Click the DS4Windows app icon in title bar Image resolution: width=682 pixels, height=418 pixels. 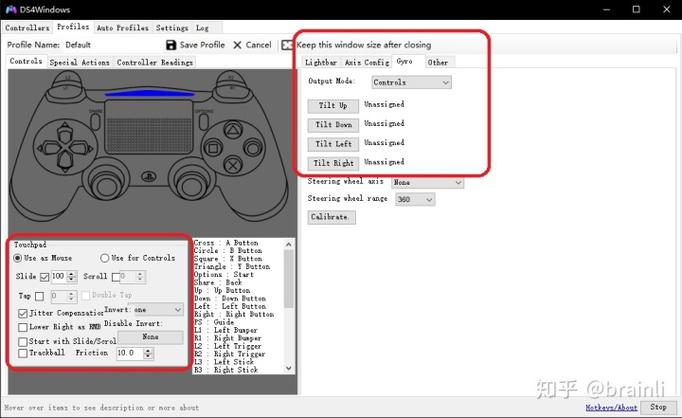point(11,9)
